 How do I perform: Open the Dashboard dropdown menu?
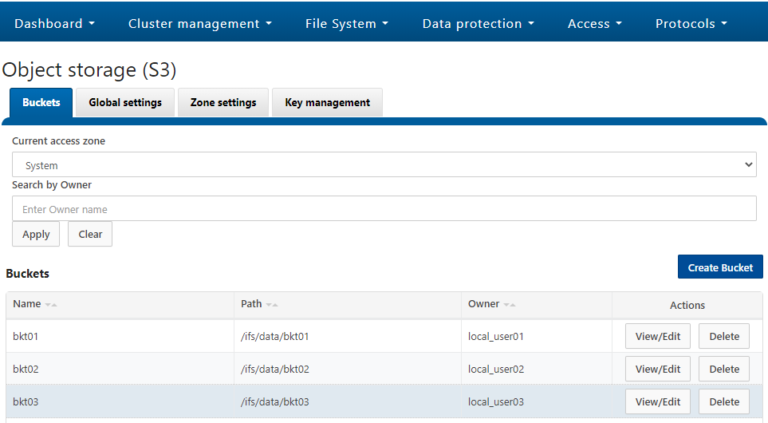coord(54,24)
